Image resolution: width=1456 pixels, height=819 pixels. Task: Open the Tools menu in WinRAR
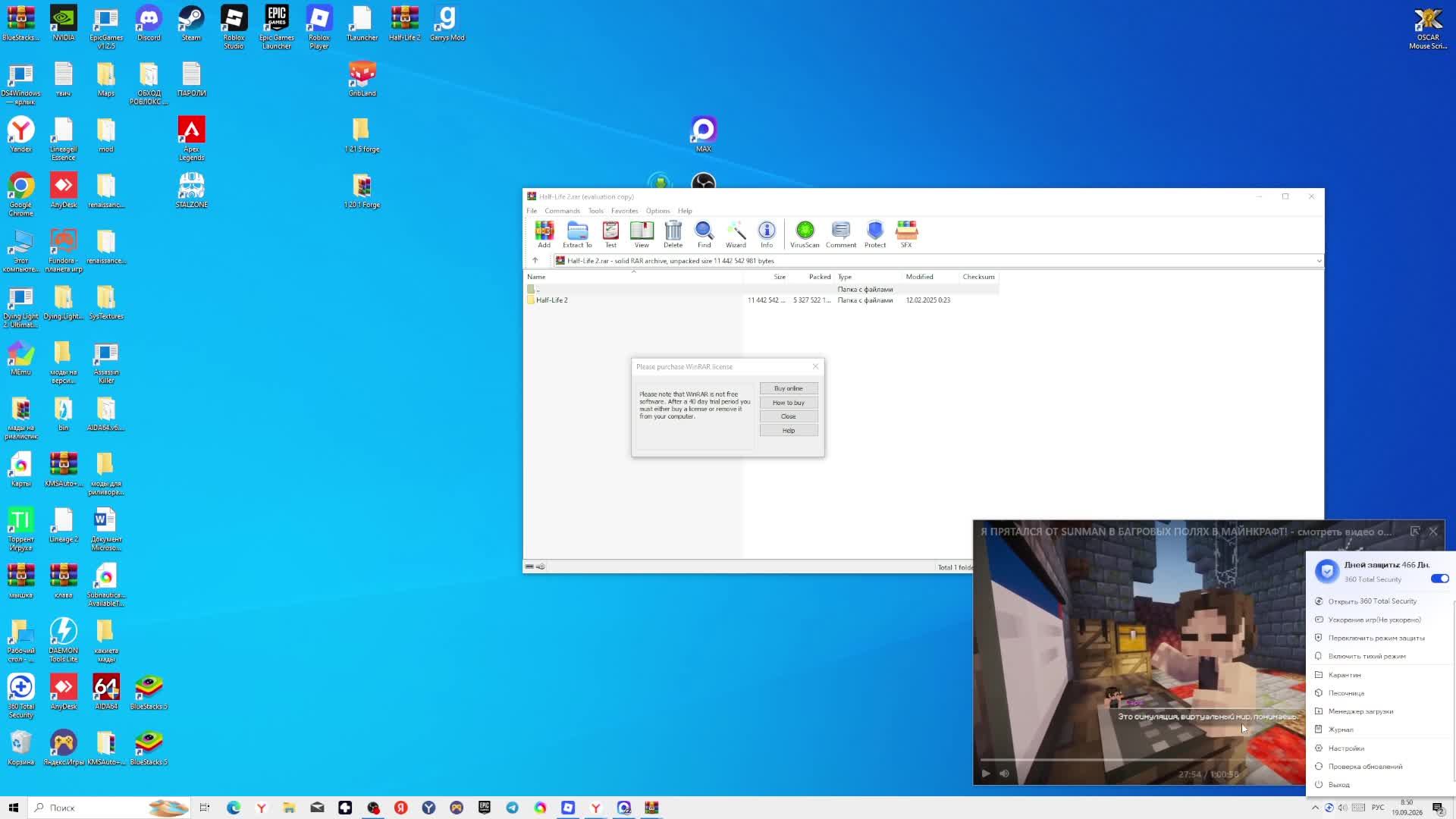point(596,211)
